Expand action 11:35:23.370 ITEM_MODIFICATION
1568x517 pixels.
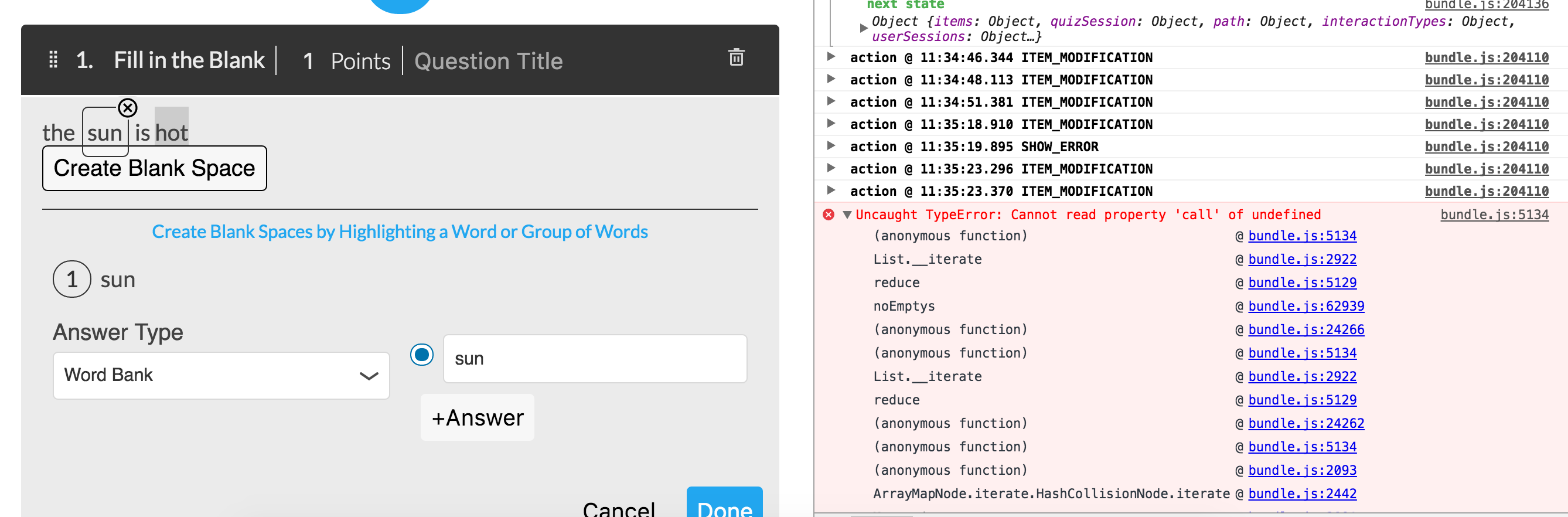(830, 191)
